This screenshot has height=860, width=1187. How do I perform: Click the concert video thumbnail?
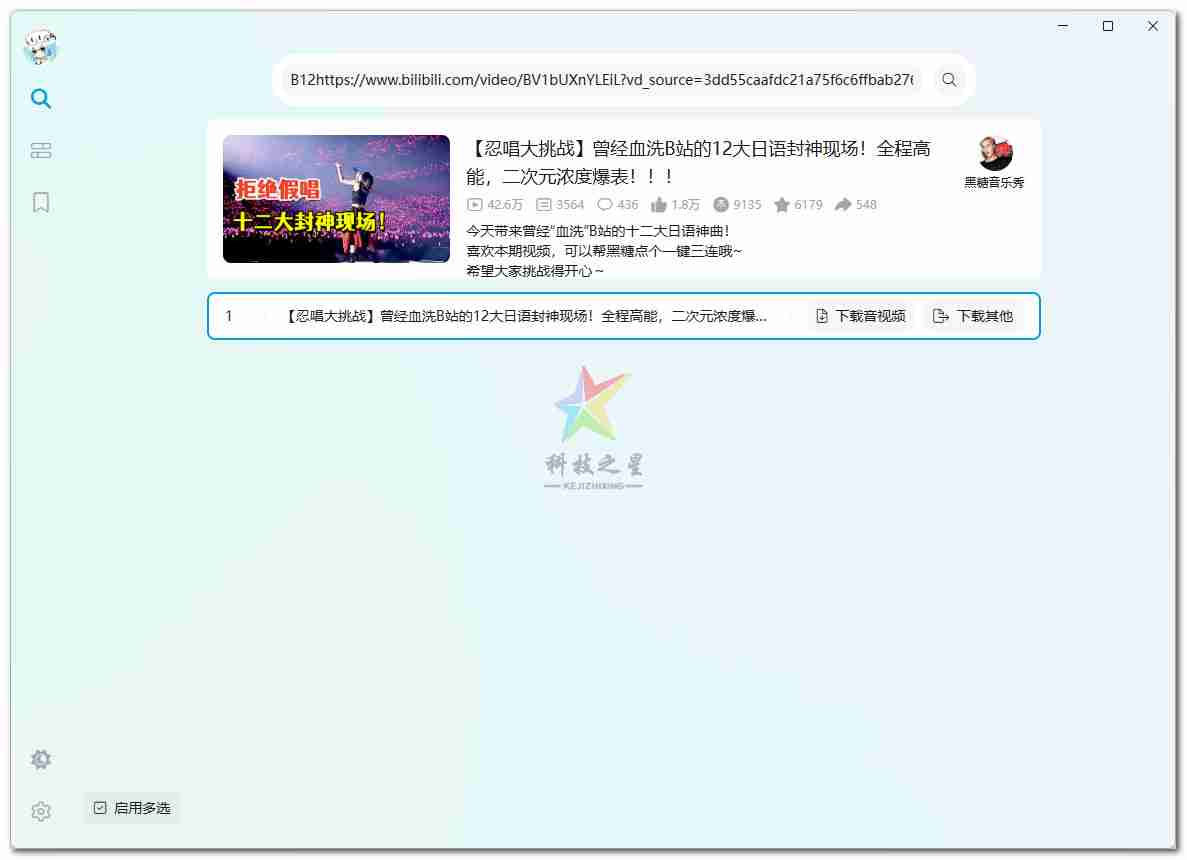[x=336, y=199]
